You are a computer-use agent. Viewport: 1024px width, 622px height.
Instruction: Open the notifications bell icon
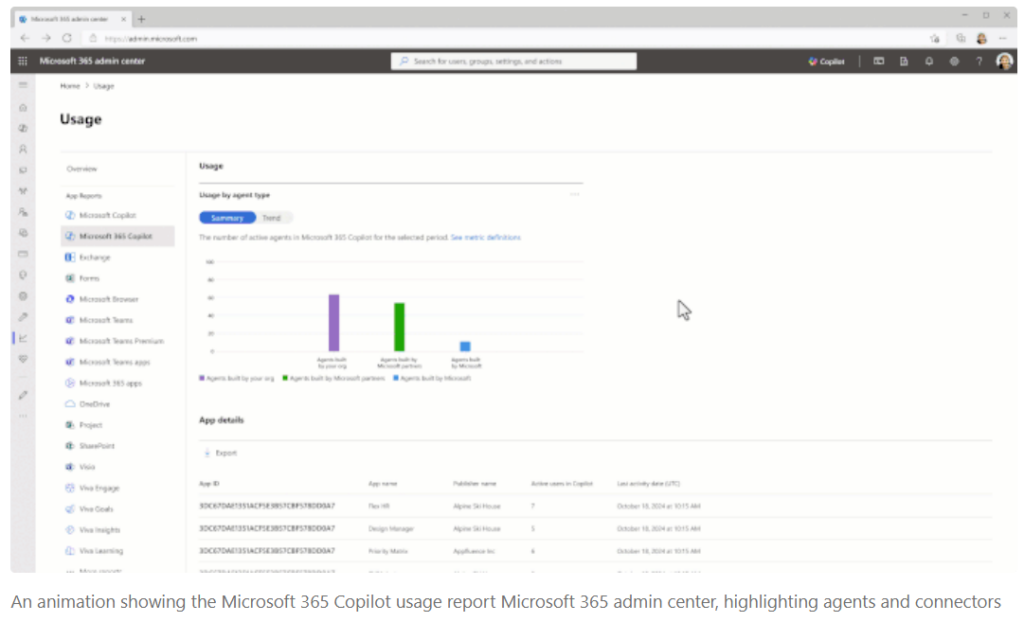pos(929,61)
